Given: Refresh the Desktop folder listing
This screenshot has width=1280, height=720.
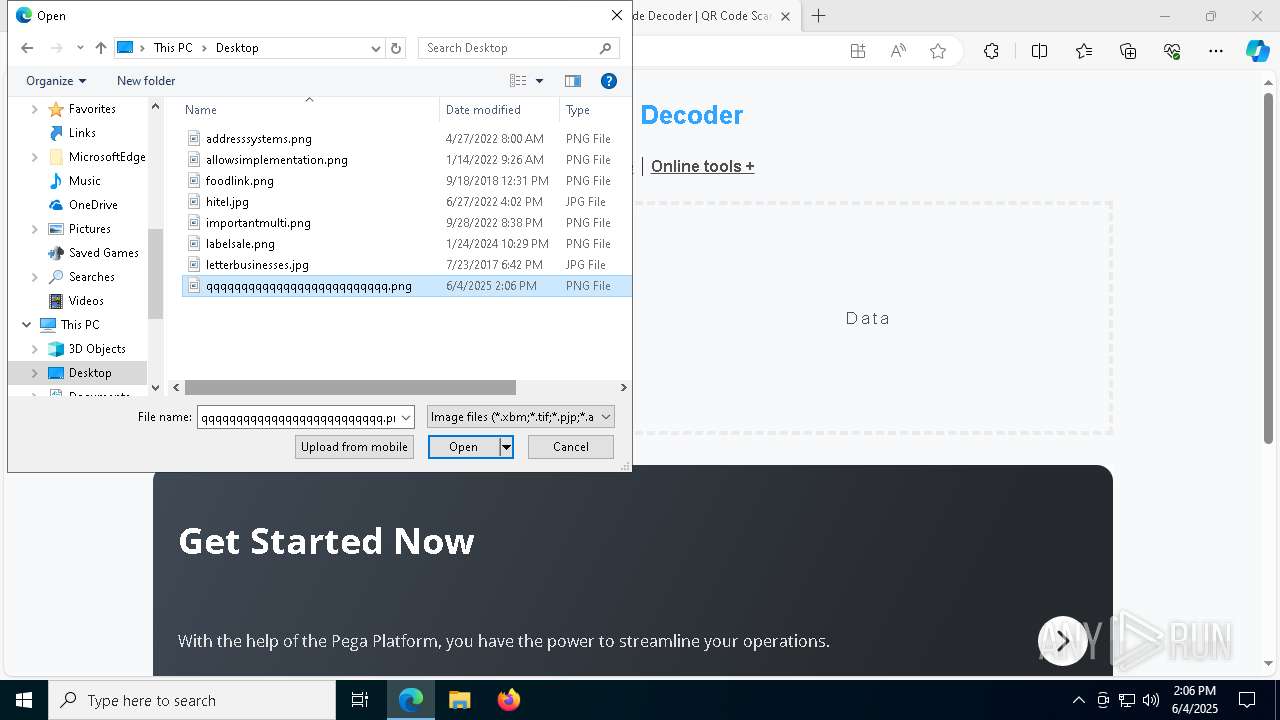Looking at the screenshot, I should pos(396,48).
